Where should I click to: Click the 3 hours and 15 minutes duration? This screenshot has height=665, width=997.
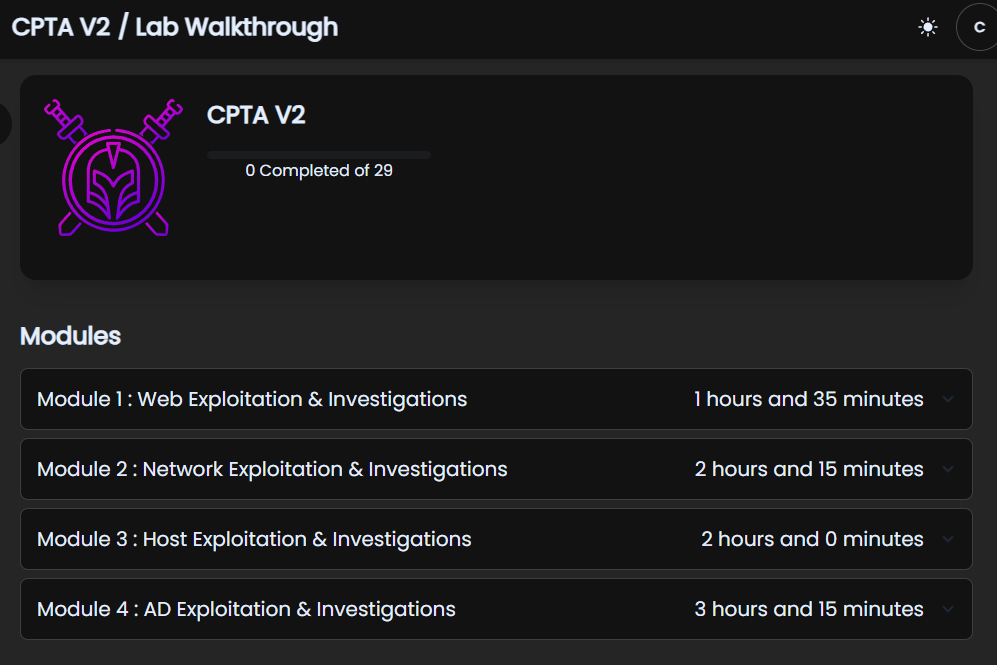pos(809,609)
